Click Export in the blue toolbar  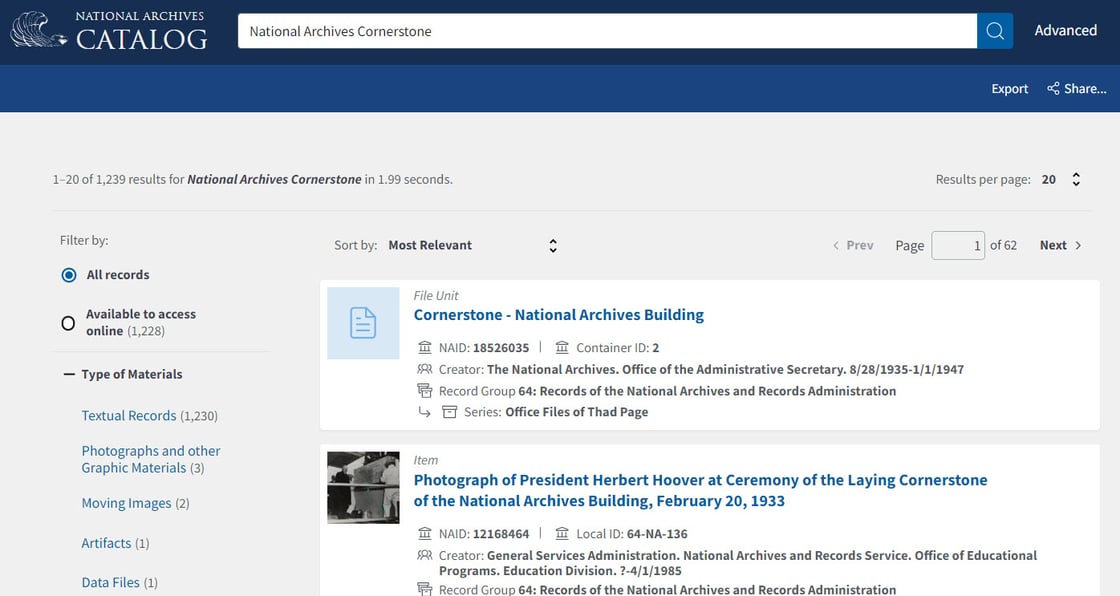pyautogui.click(x=1009, y=89)
